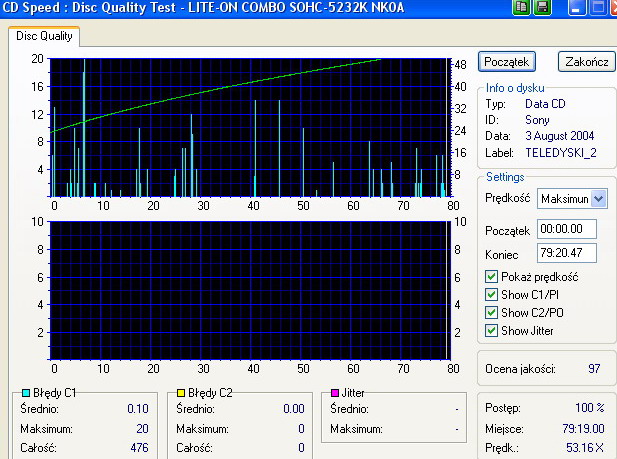This screenshot has height=459, width=617.
Task: Click the Miejsce value 79:19.00
Action: click(583, 428)
